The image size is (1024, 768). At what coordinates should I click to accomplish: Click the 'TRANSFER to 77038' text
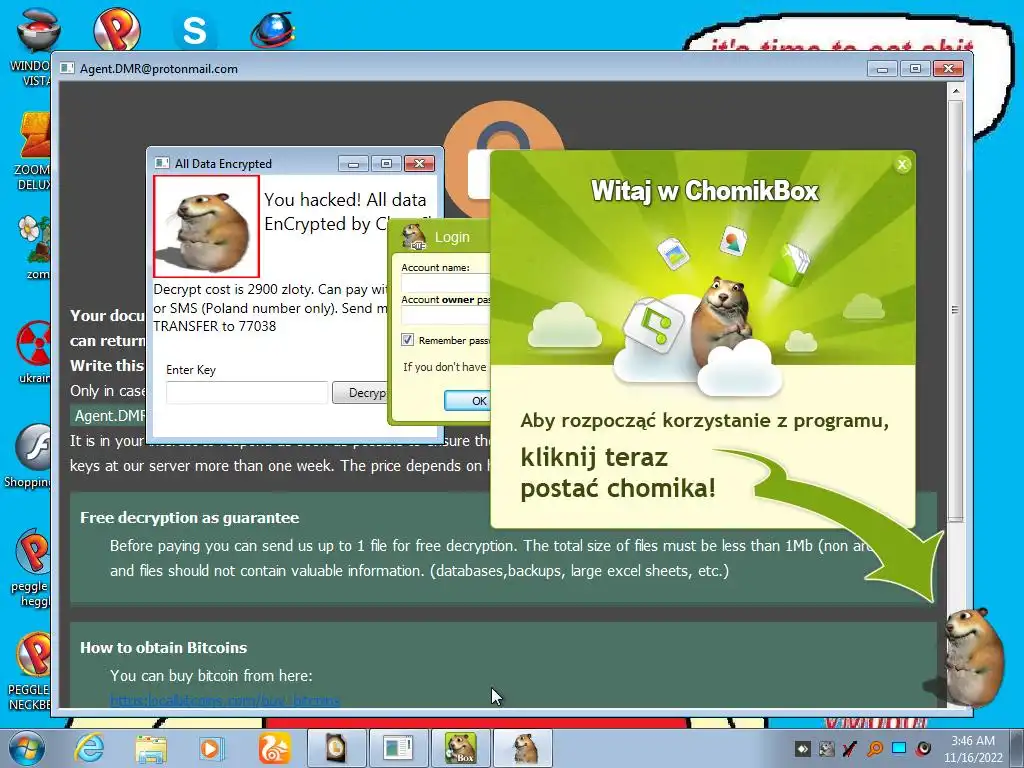[215, 326]
